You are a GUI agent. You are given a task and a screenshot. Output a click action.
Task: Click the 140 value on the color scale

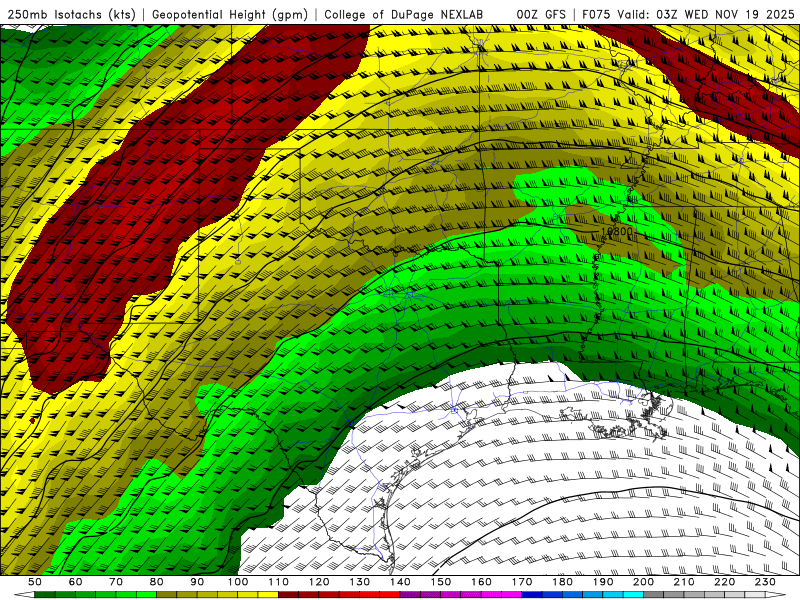click(400, 582)
